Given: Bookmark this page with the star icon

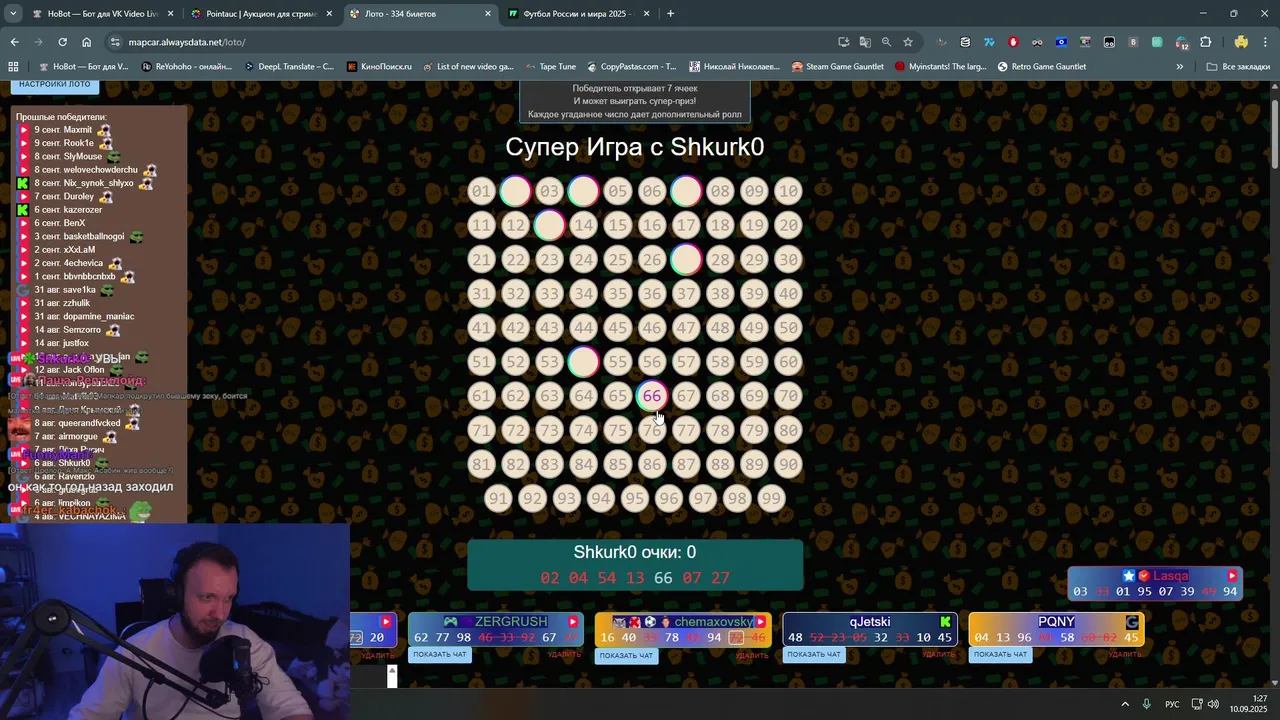Looking at the screenshot, I should (908, 42).
